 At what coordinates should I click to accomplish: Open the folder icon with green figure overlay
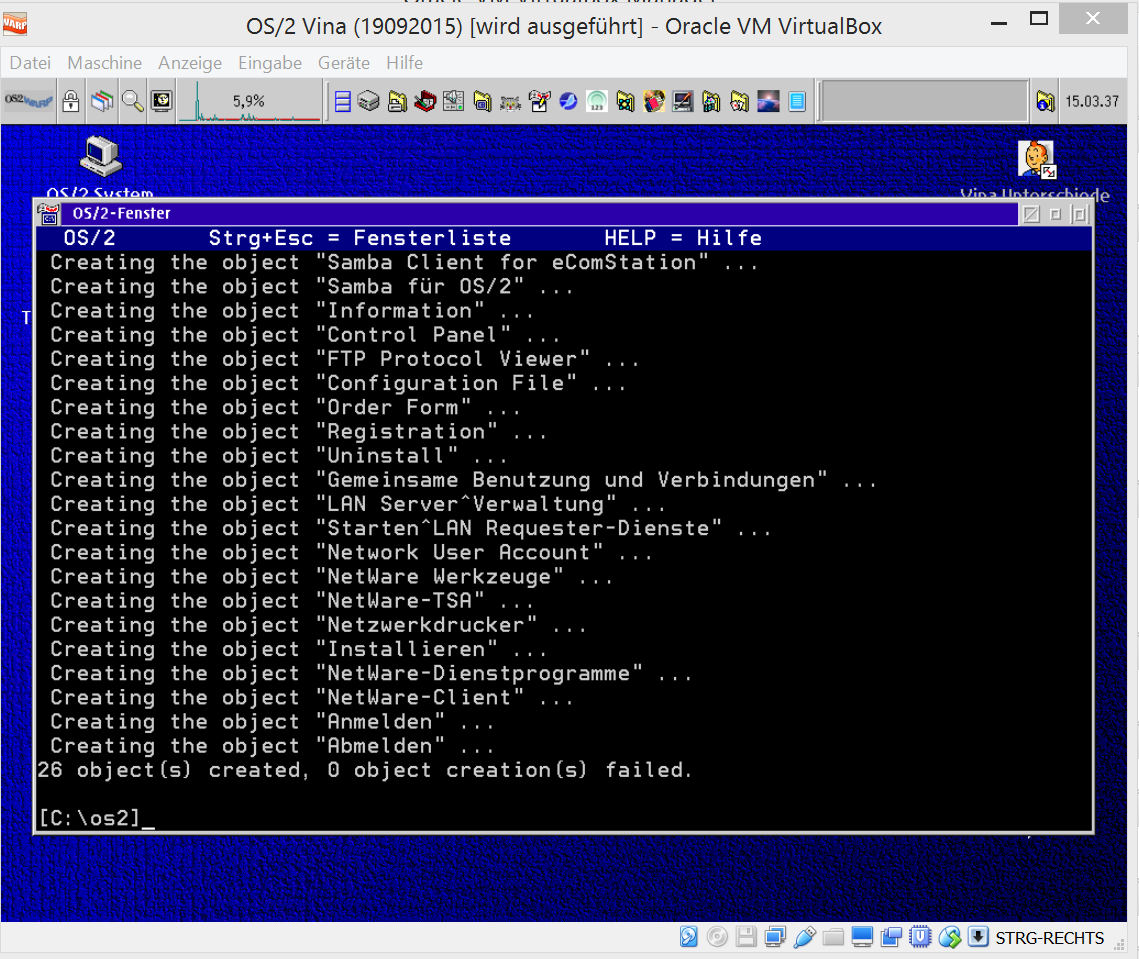[711, 101]
